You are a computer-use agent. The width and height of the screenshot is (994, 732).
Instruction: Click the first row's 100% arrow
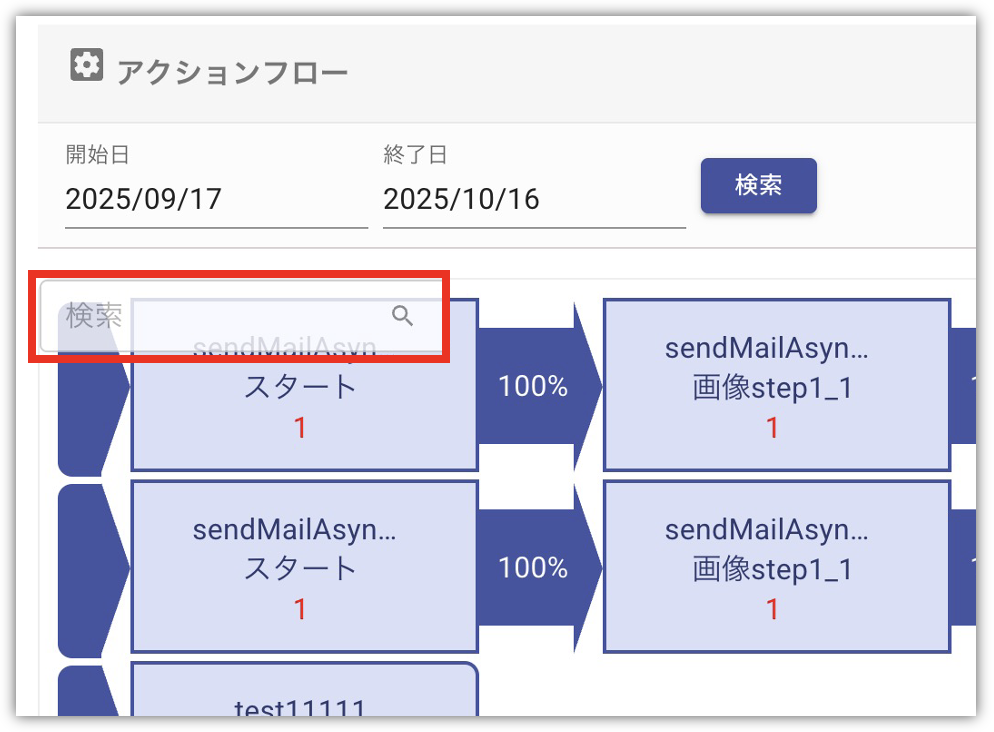[x=533, y=386]
